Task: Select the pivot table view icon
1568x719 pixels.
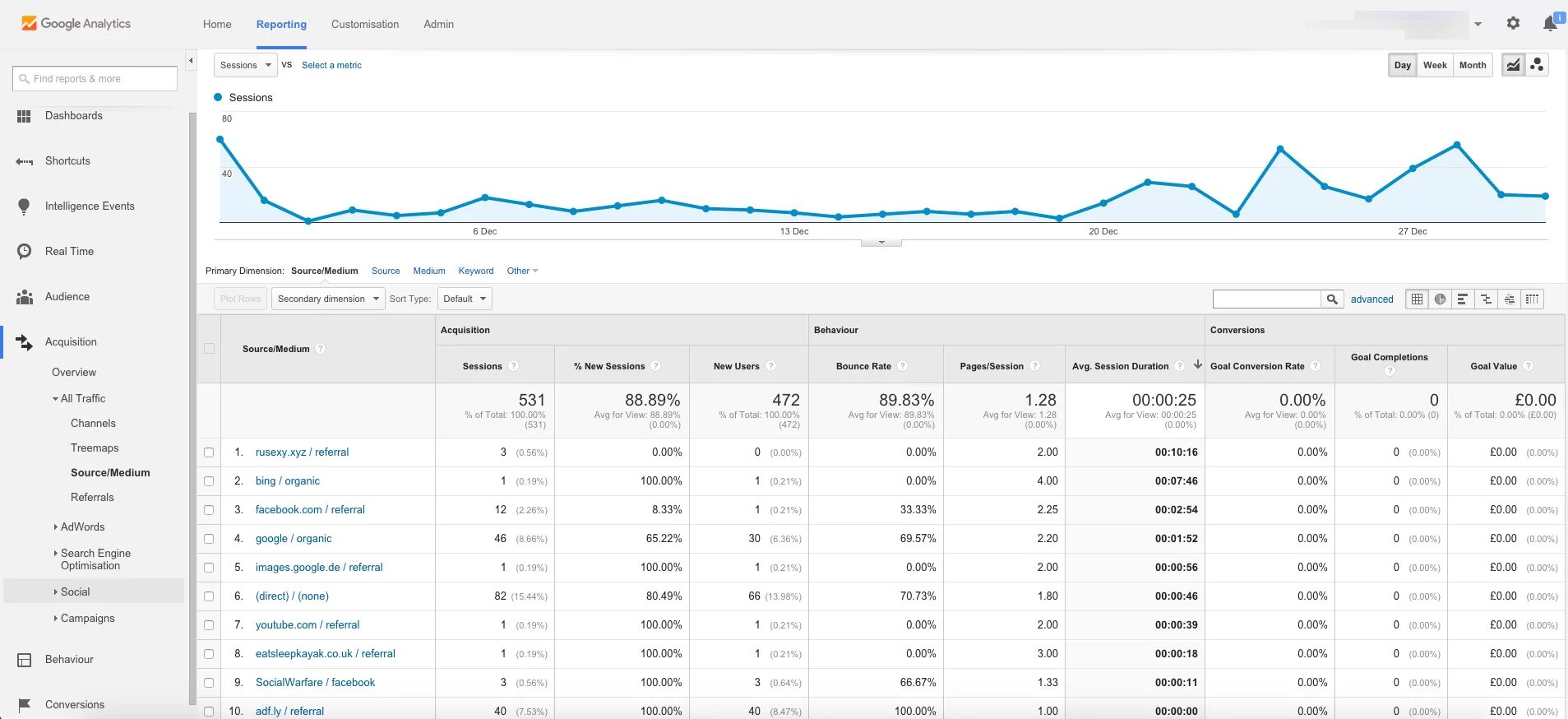Action: click(x=1532, y=299)
